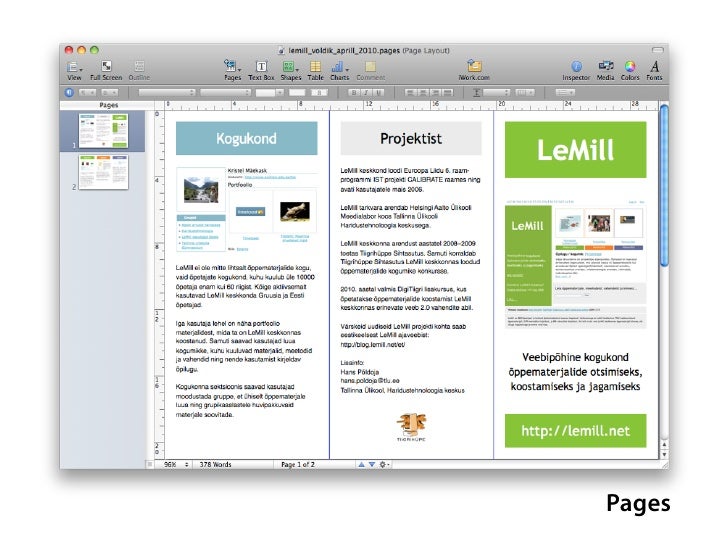
Task: Open the line spacing dropdown
Action: coord(496,92)
